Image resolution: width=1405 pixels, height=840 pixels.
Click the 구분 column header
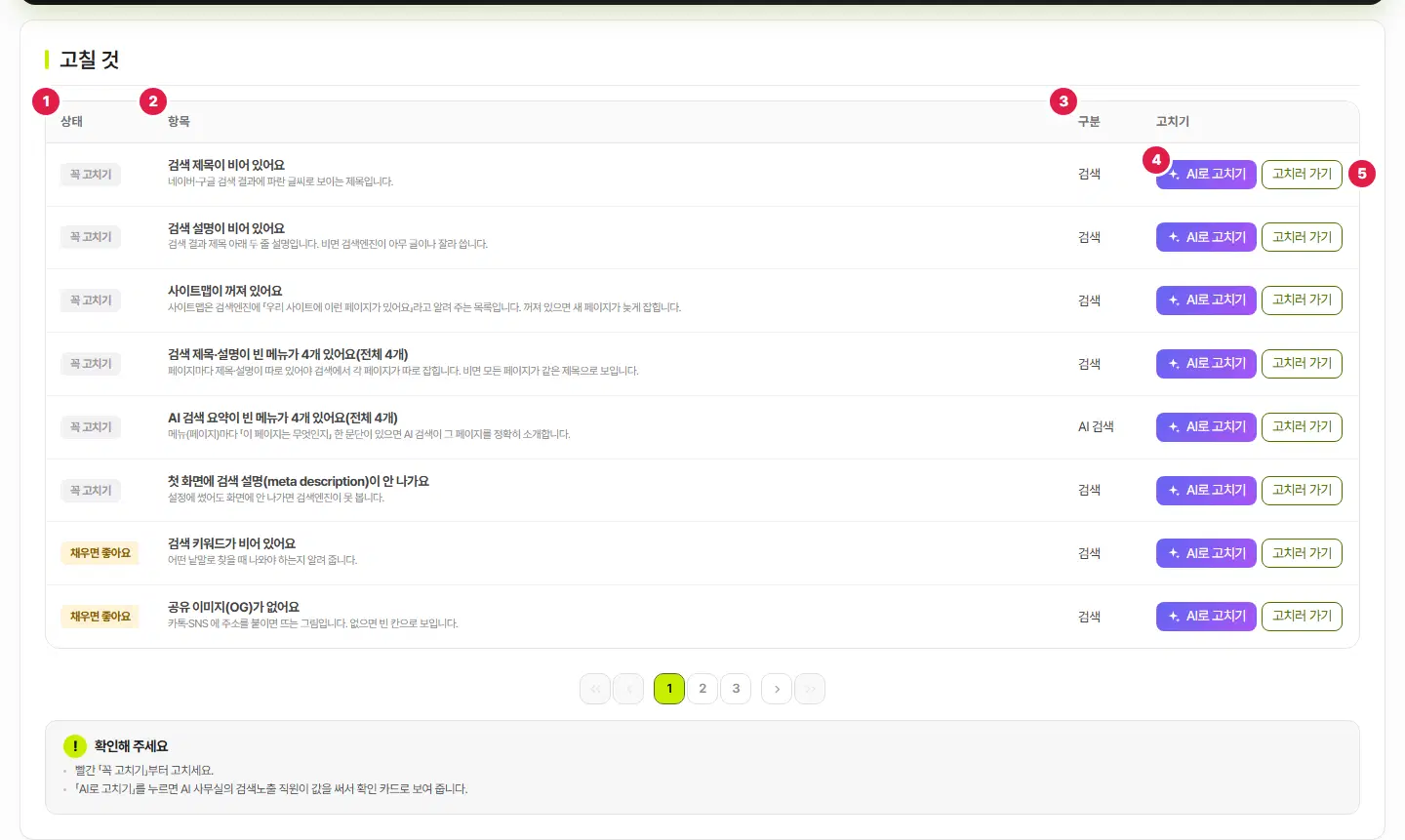point(1089,122)
